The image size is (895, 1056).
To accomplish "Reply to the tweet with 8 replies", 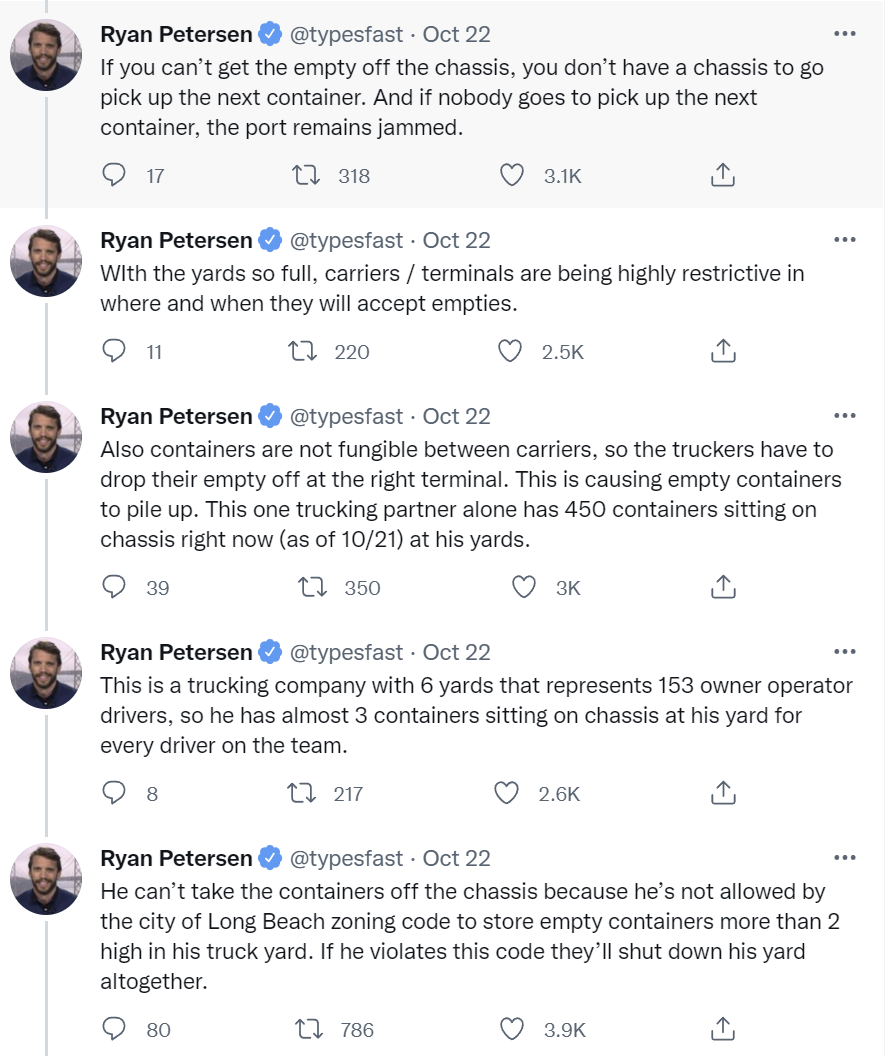I will click(115, 794).
